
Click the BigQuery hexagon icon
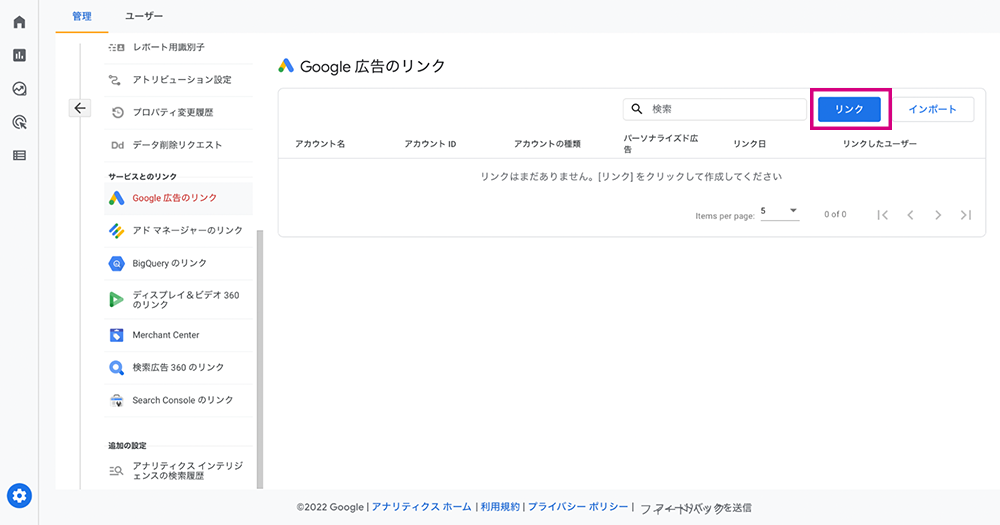(x=116, y=263)
